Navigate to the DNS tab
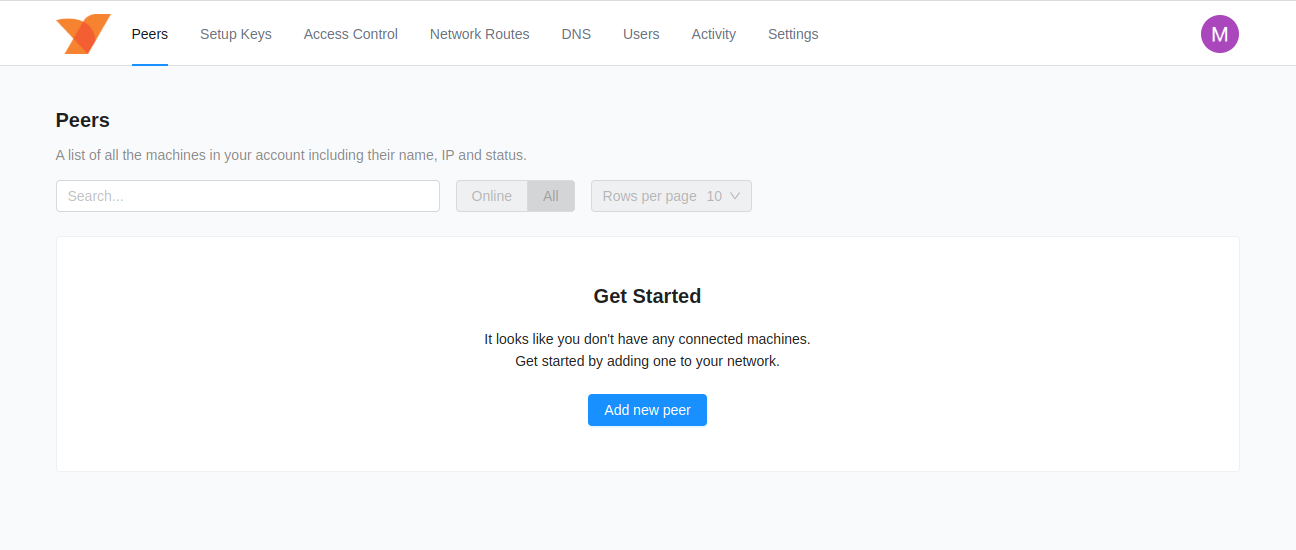Screen dimensions: 1296x550 (576, 34)
